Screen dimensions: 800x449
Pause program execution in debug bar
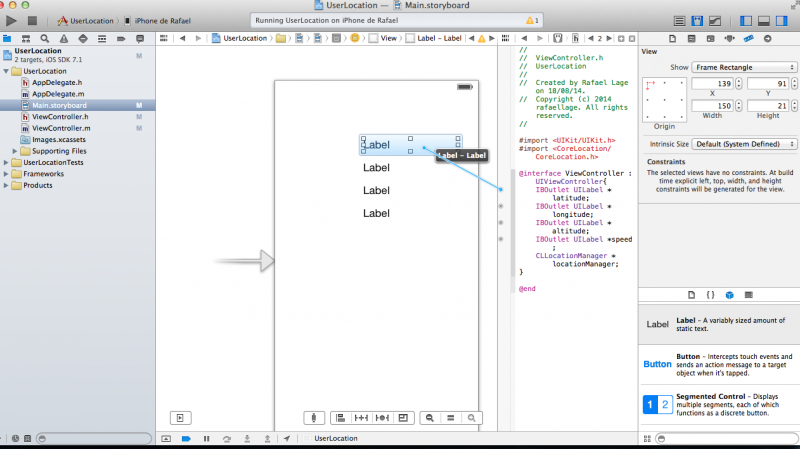tap(207, 438)
